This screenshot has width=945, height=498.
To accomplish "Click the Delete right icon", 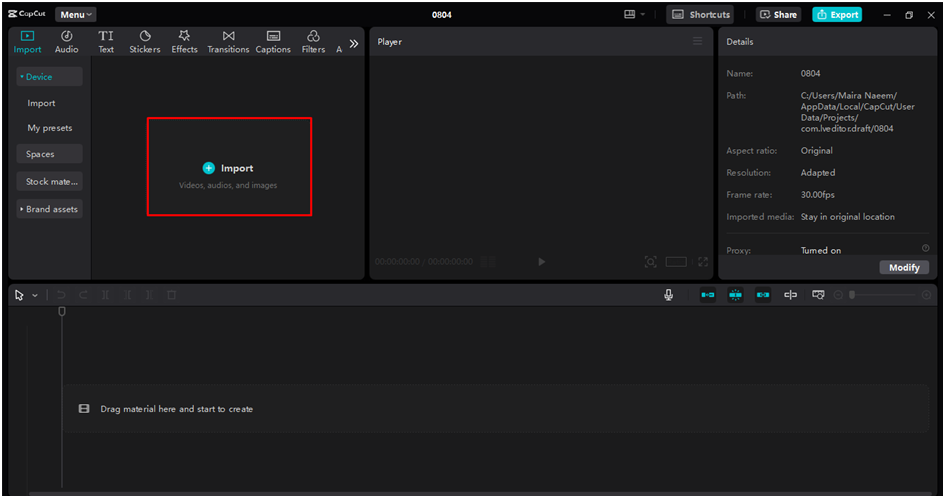I will coord(149,295).
